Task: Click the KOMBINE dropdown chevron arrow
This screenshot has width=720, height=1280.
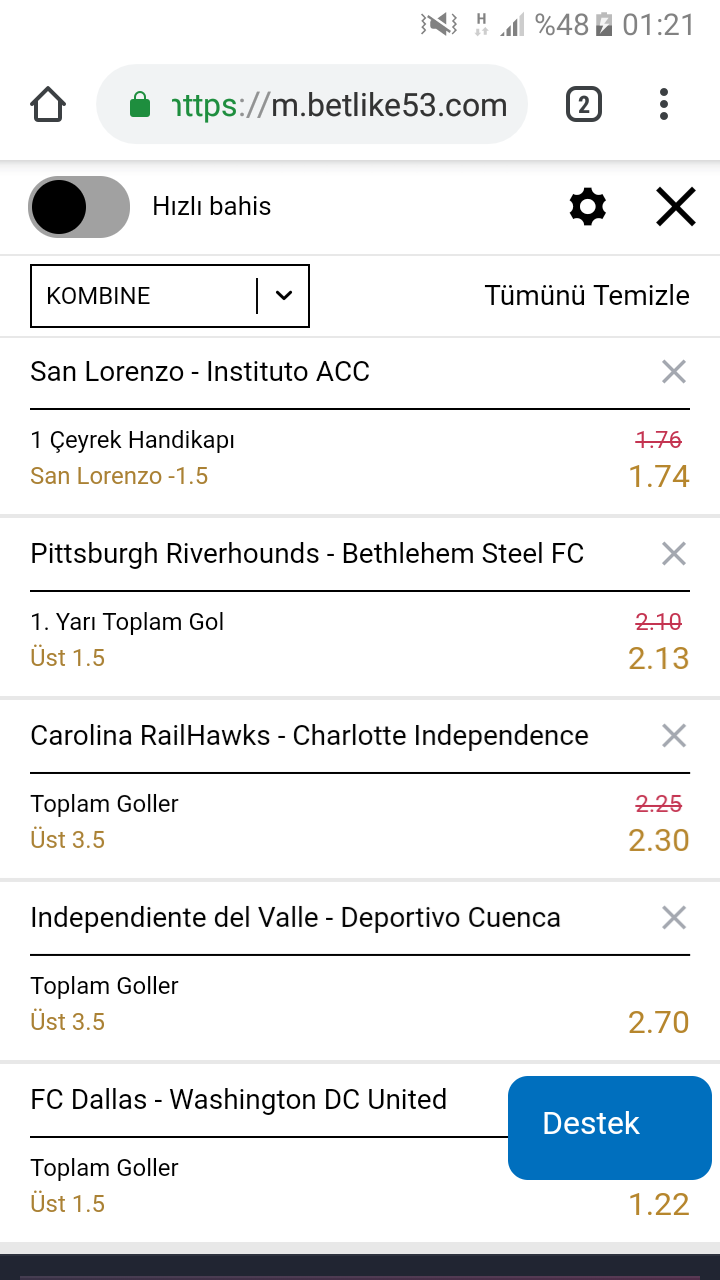Action: (x=284, y=296)
